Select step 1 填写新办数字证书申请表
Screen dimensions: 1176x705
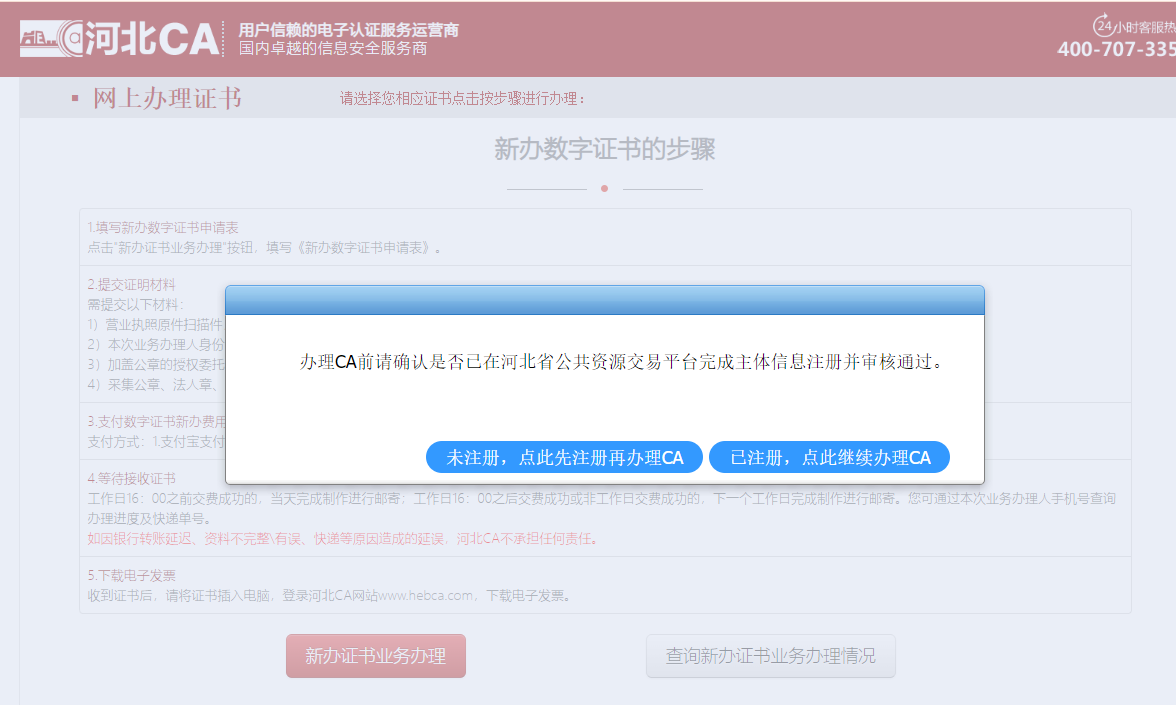(x=163, y=228)
